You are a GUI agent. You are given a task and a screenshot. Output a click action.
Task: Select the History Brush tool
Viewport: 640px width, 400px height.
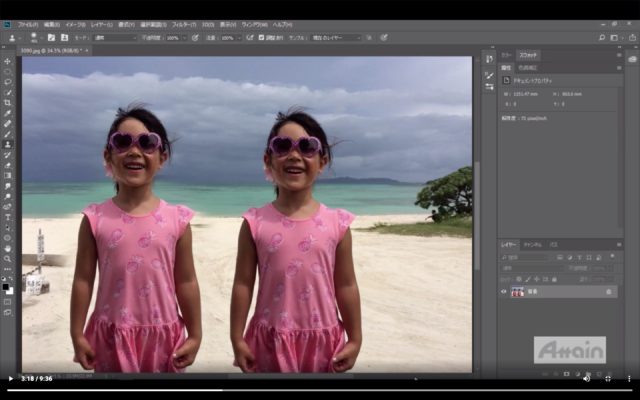tap(7, 155)
